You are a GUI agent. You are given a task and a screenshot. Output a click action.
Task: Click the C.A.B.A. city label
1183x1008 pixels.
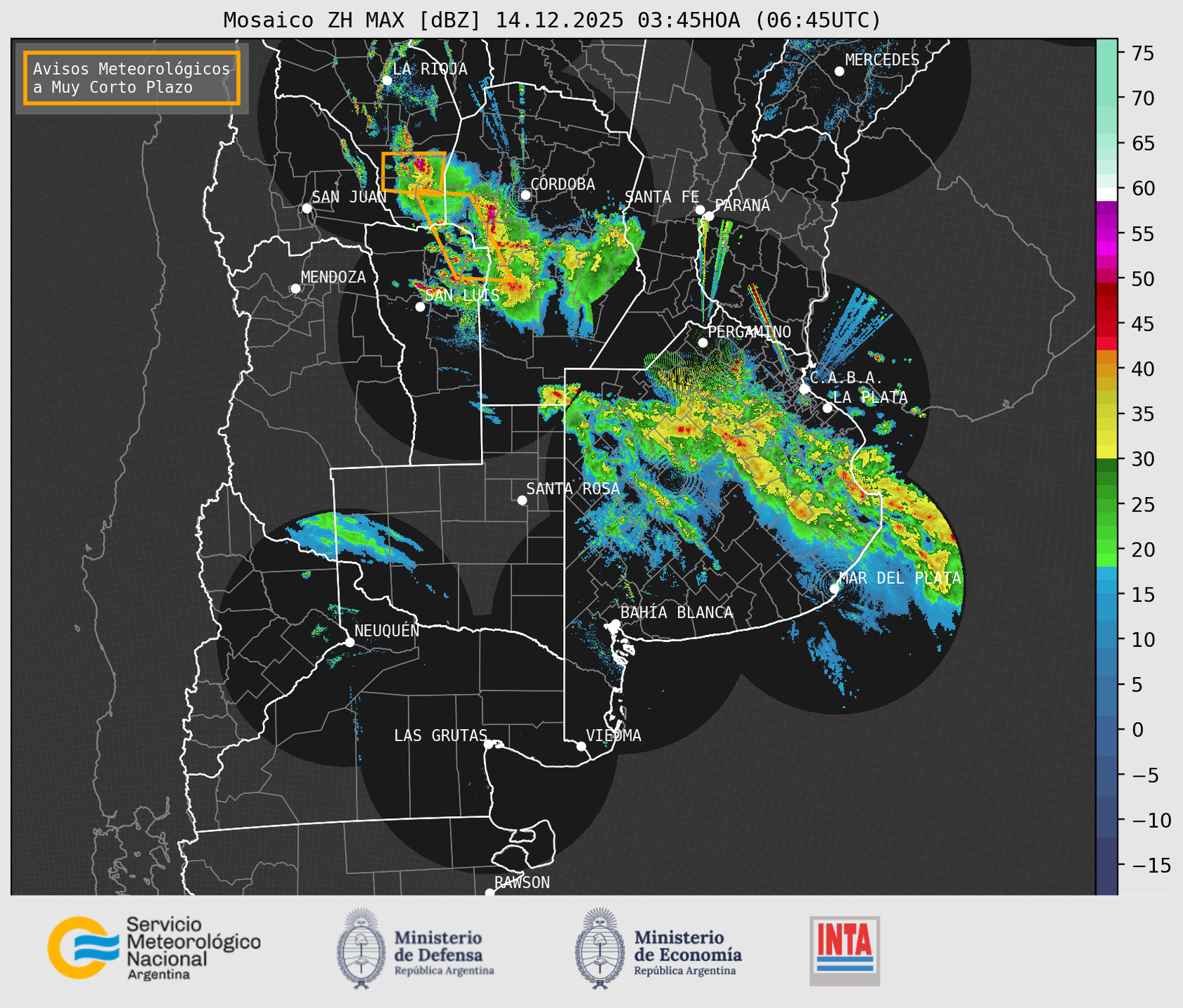pyautogui.click(x=846, y=378)
